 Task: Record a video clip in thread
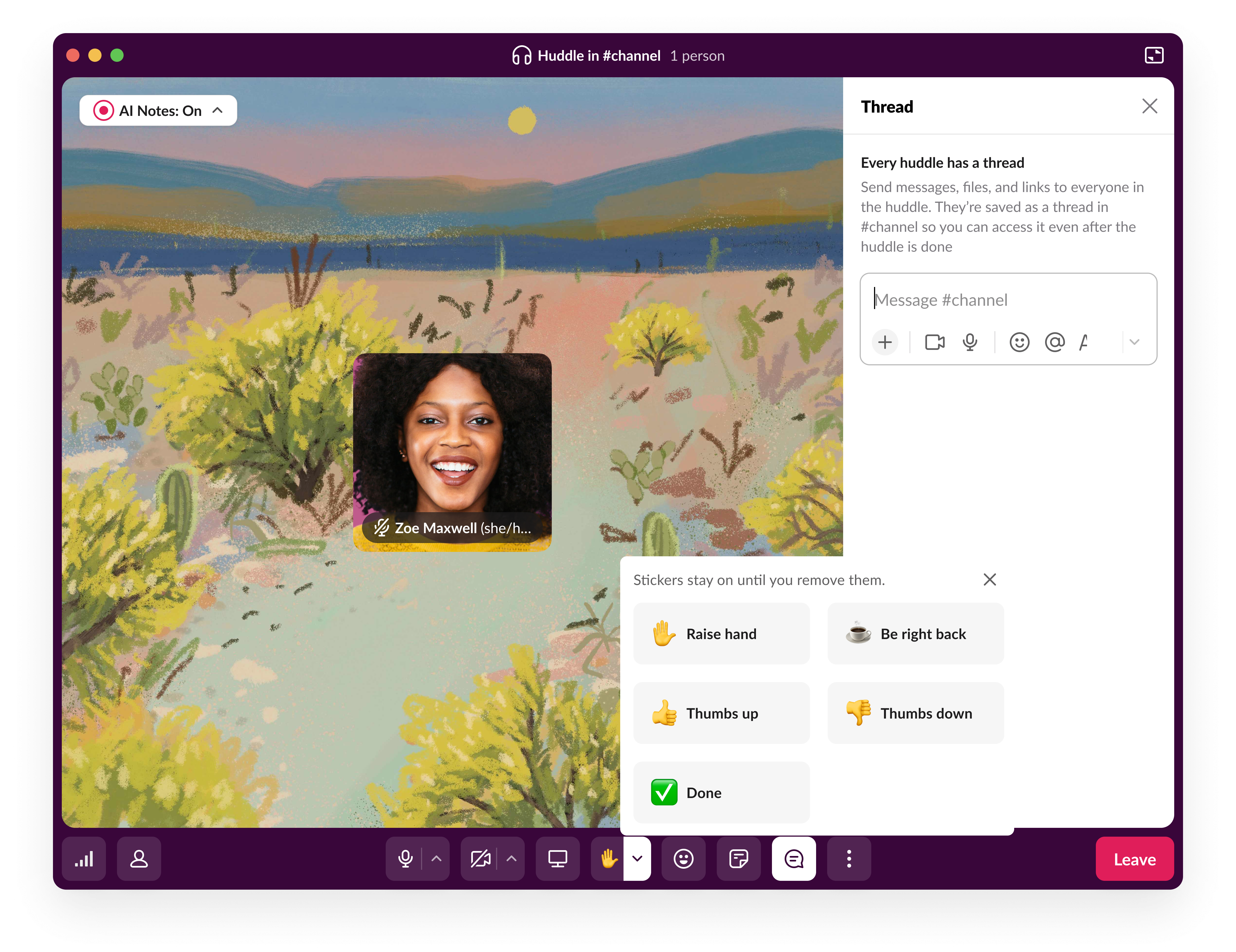(x=934, y=342)
